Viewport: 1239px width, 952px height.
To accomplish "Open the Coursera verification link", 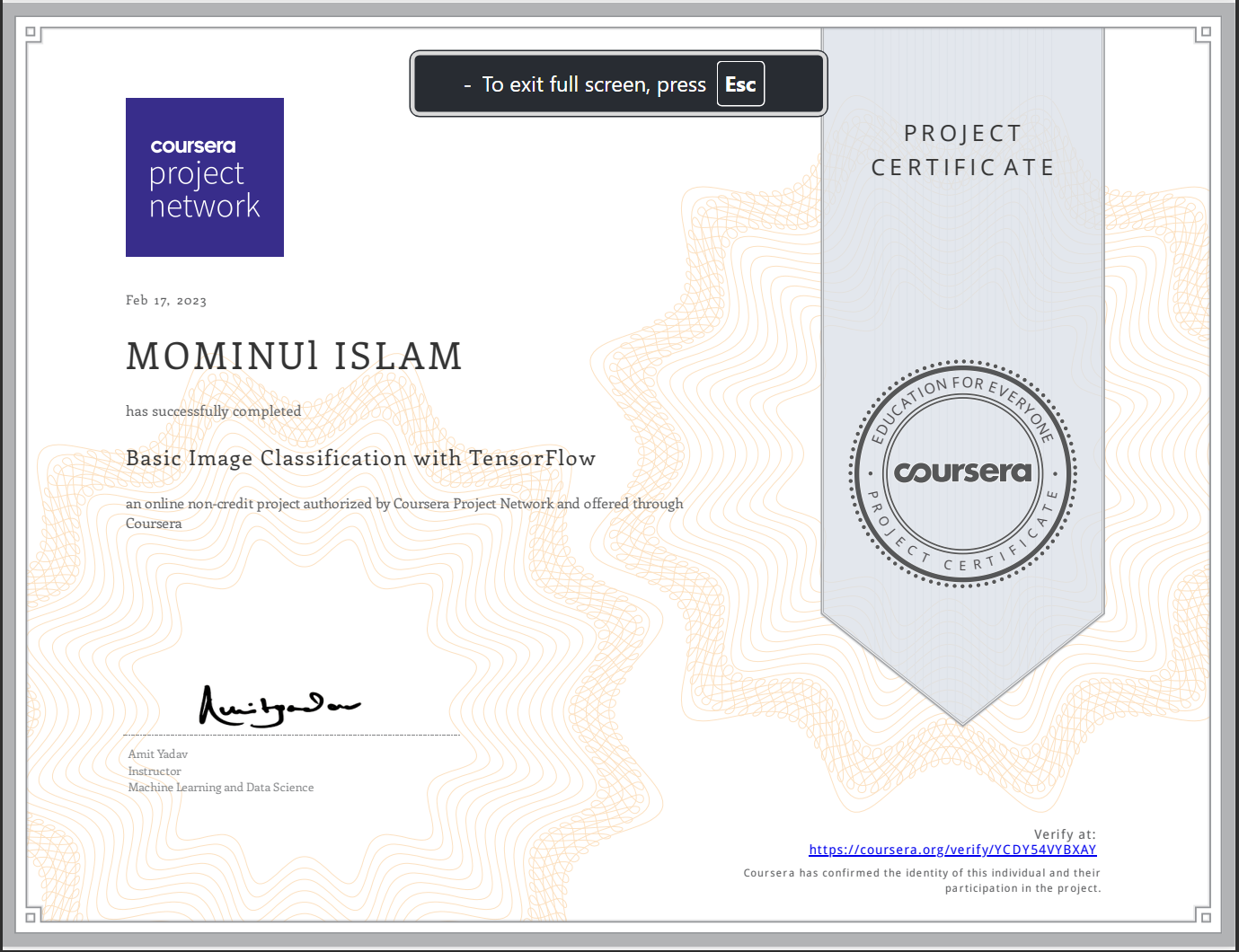I will tap(952, 850).
